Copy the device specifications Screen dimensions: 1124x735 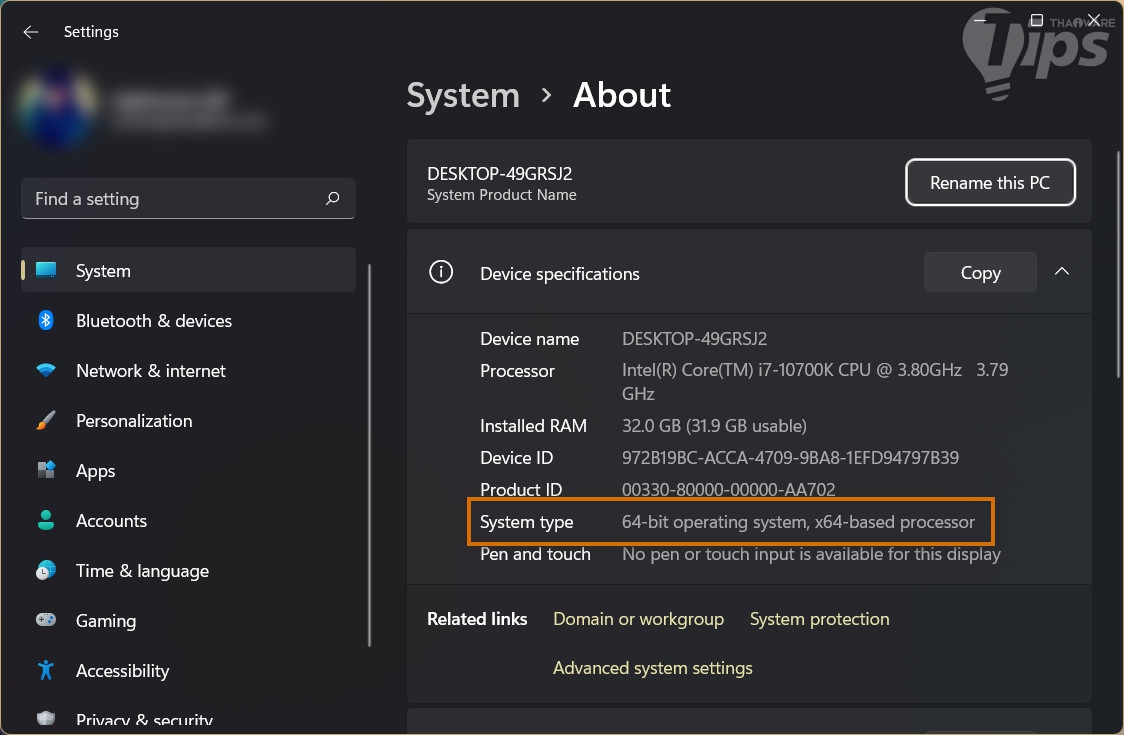click(980, 273)
